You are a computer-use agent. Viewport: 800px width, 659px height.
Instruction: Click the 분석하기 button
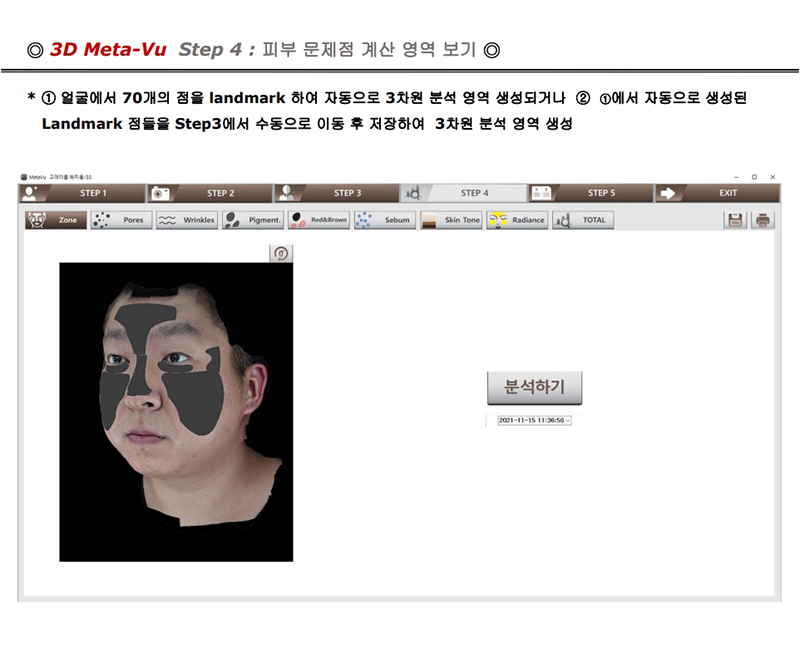click(534, 387)
